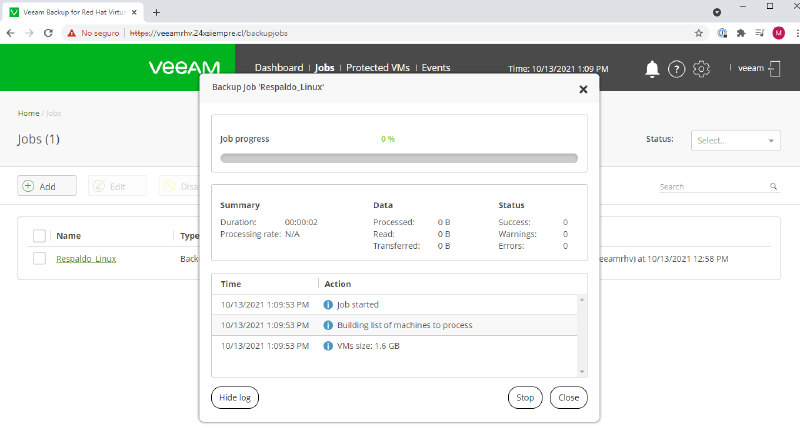Image resolution: width=800 pixels, height=430 pixels.
Task: Bookmark this page with the star icon
Action: [x=698, y=33]
